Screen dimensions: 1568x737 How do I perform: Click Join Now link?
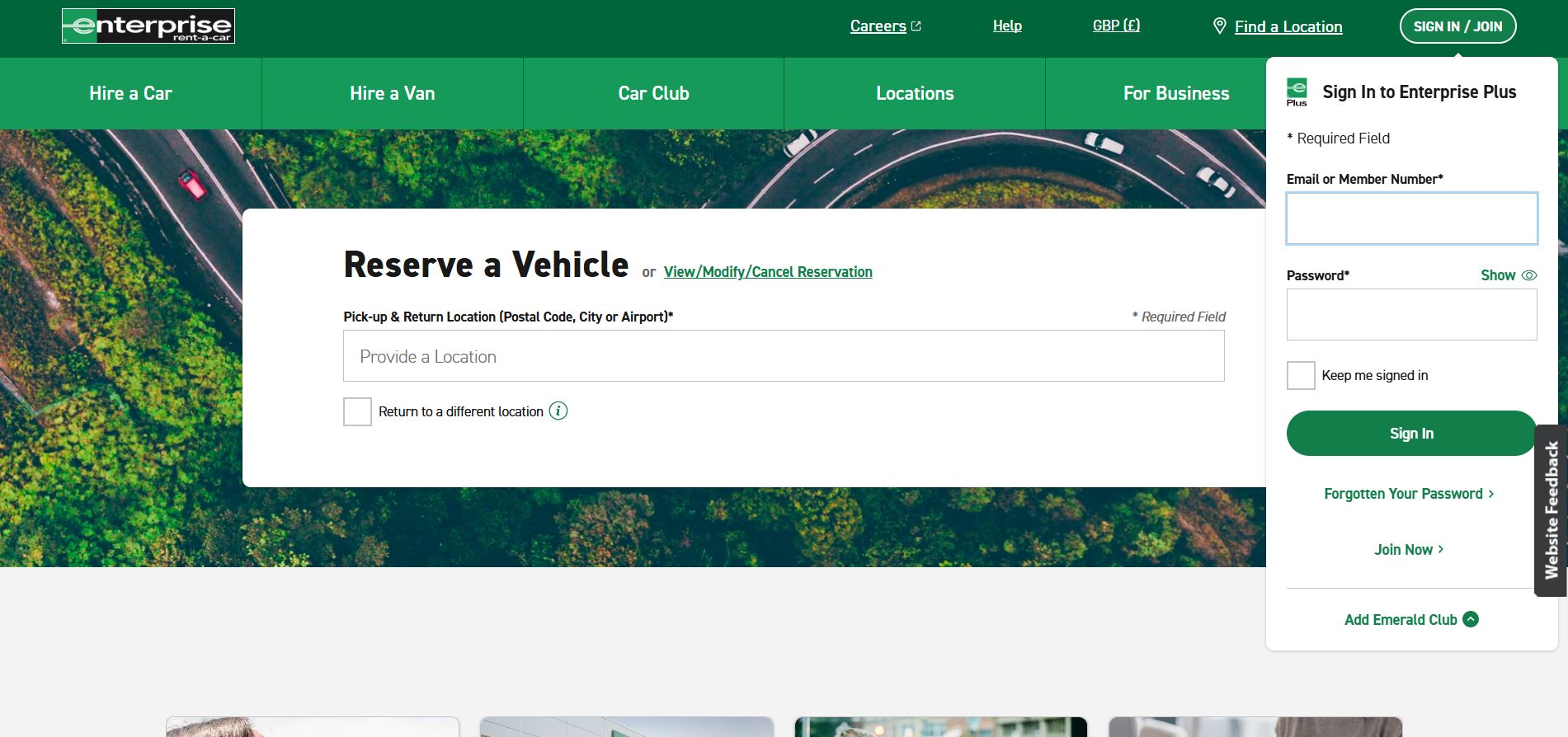(1409, 550)
